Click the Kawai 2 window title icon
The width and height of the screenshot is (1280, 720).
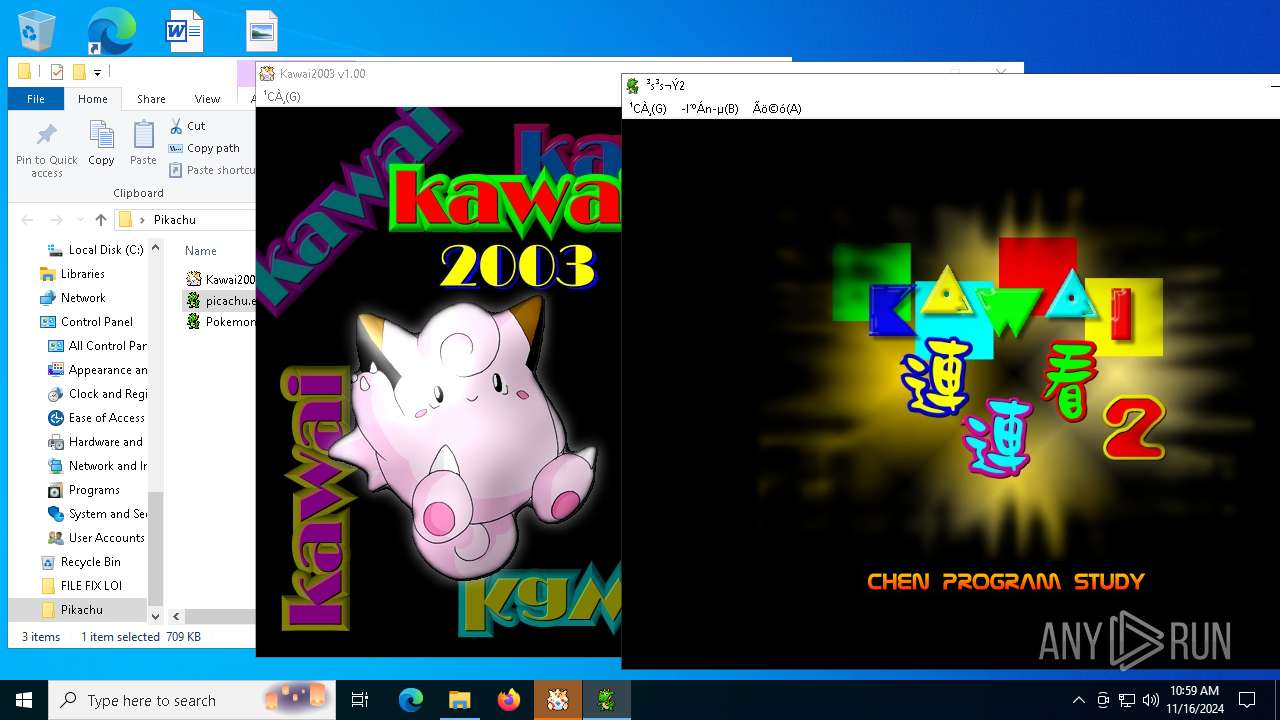(x=633, y=85)
